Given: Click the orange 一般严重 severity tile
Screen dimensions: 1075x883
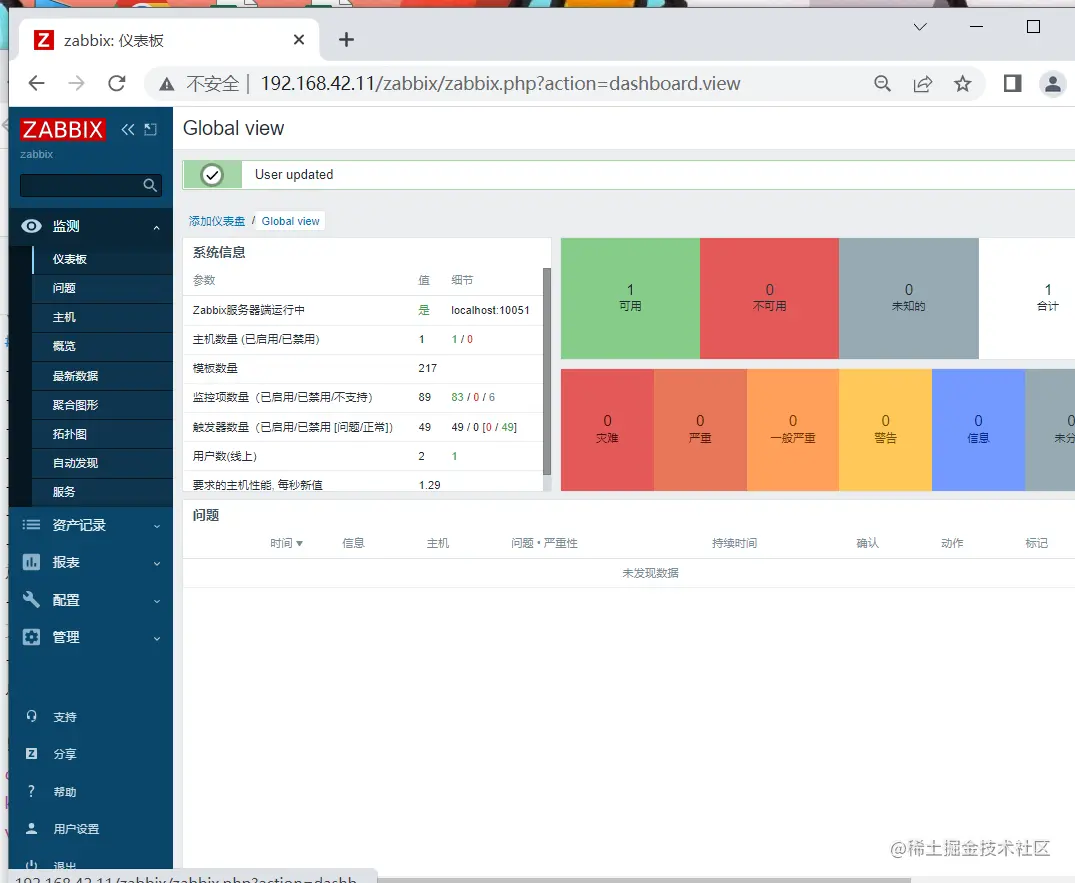Looking at the screenshot, I should [793, 430].
